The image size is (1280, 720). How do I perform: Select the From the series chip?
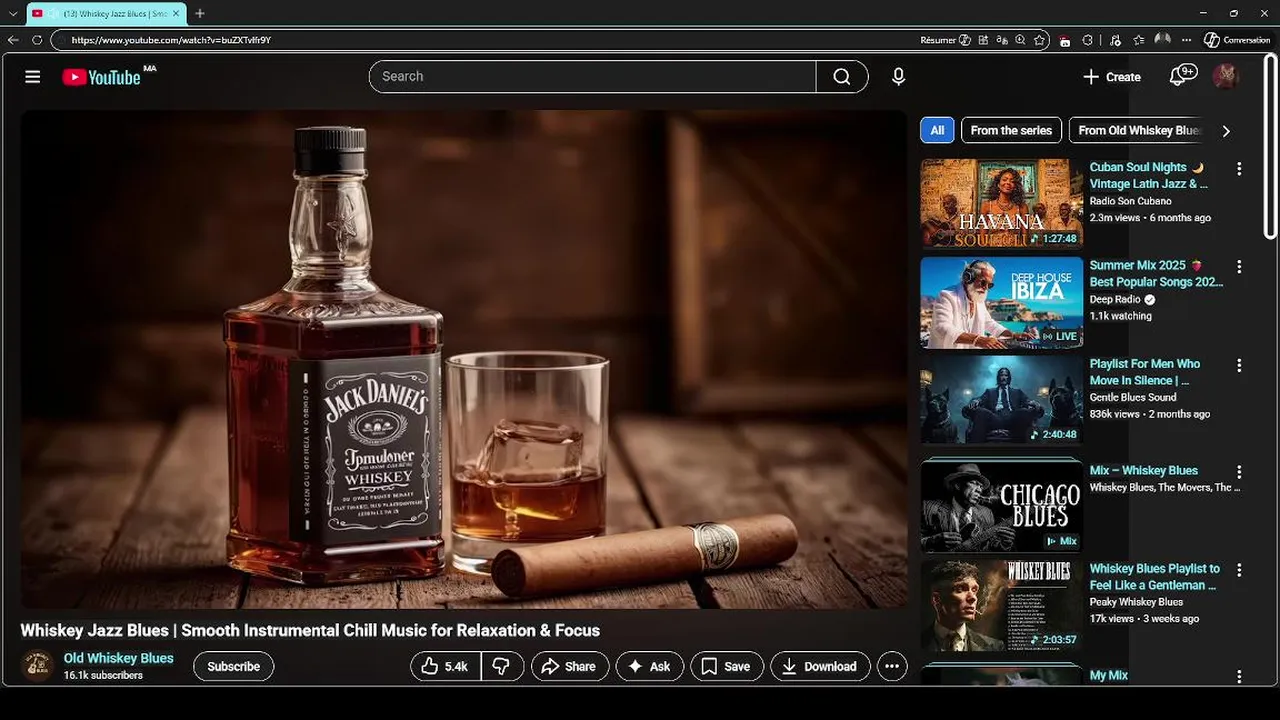(1011, 130)
